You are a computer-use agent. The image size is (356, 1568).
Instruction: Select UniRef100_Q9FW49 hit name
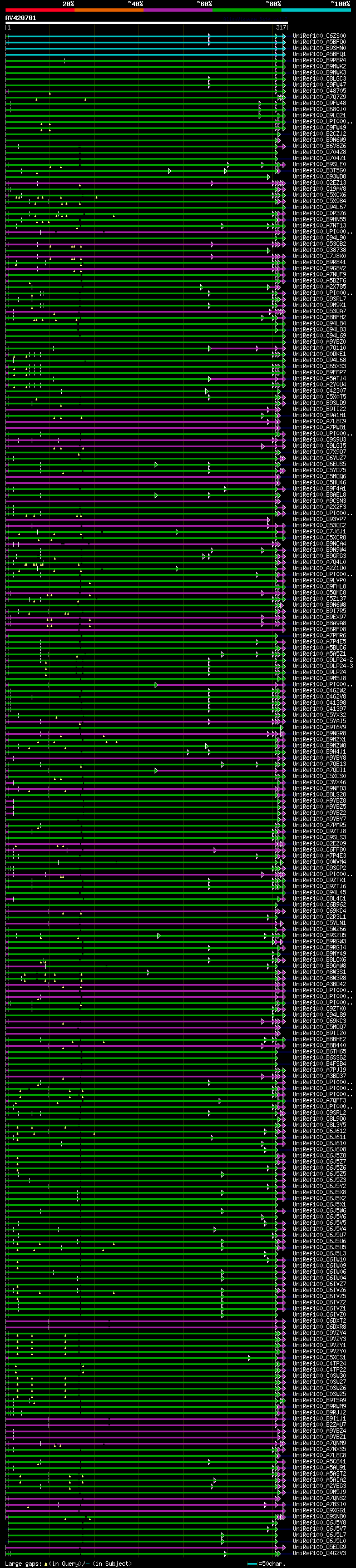point(319,128)
